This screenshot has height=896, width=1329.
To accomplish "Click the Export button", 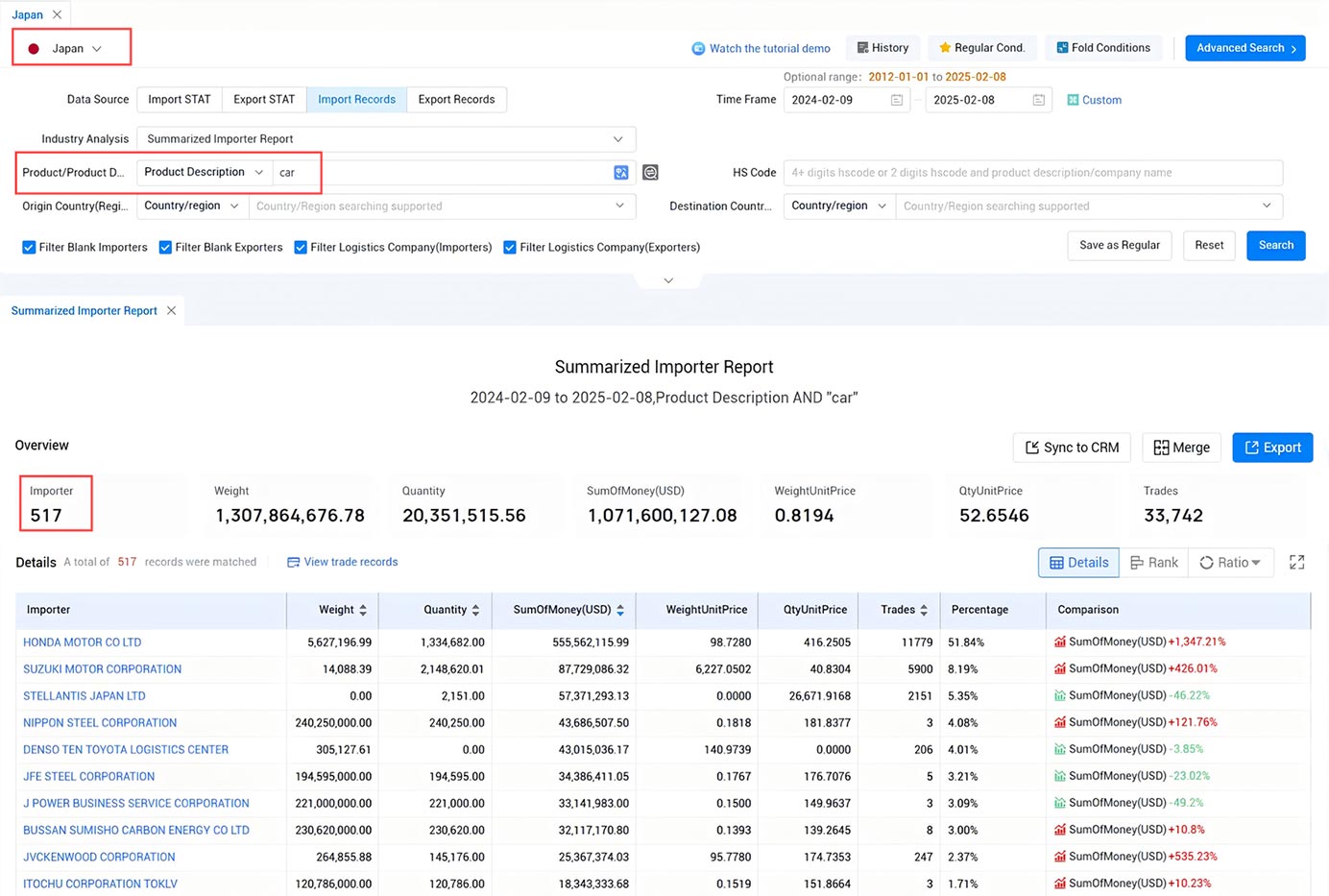I will pyautogui.click(x=1272, y=448).
